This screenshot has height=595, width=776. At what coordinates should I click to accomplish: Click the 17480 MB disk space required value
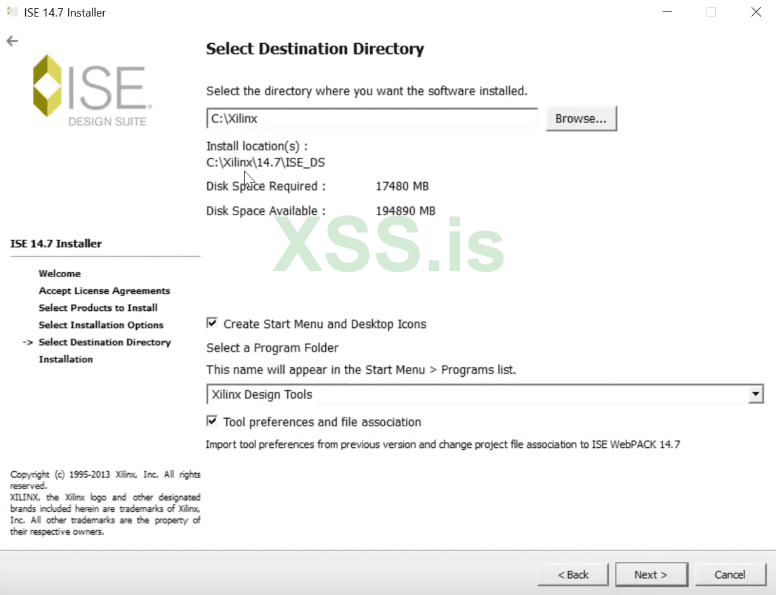(402, 186)
